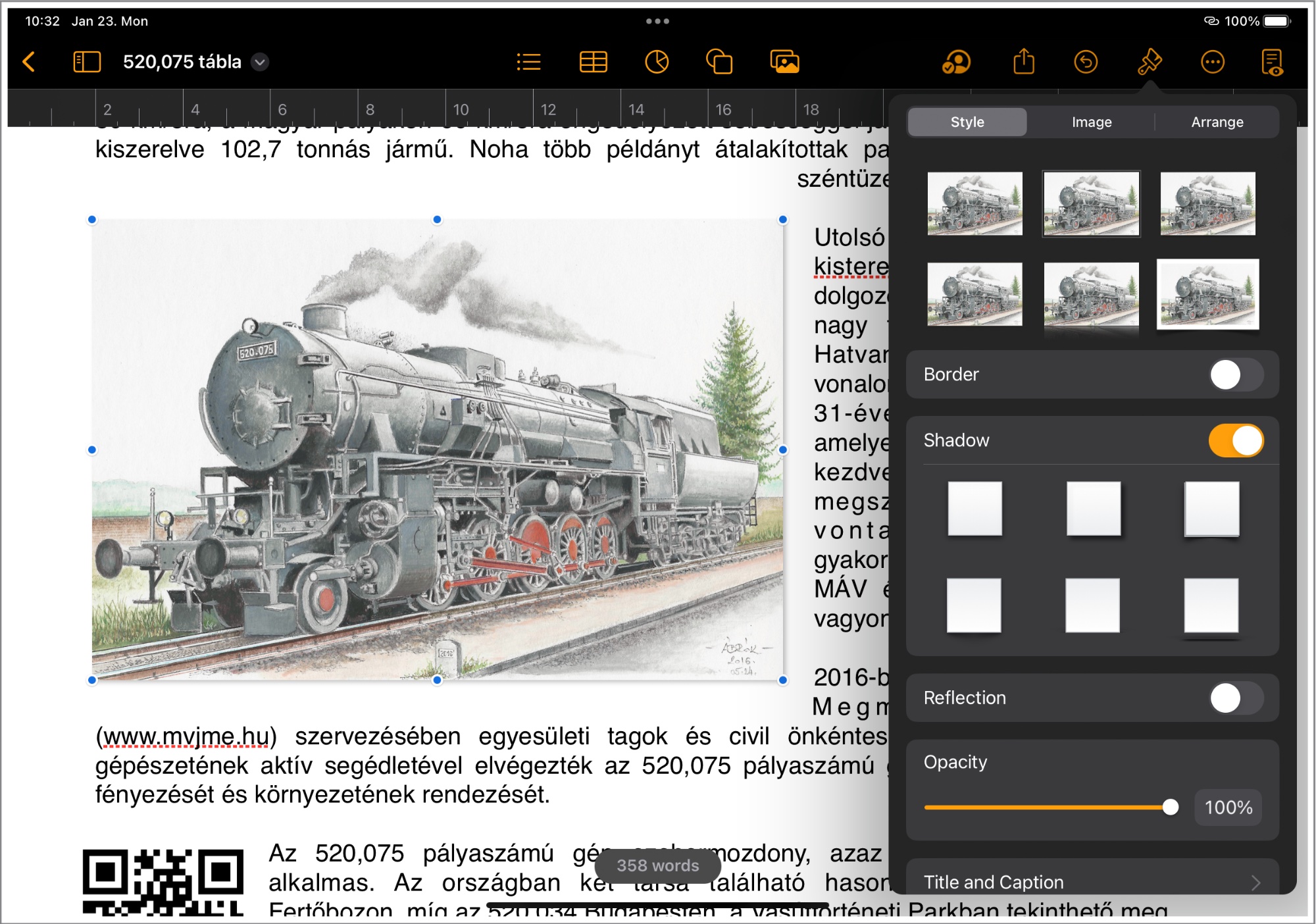
Task: Insert media with the photo icon
Action: pyautogui.click(x=784, y=62)
